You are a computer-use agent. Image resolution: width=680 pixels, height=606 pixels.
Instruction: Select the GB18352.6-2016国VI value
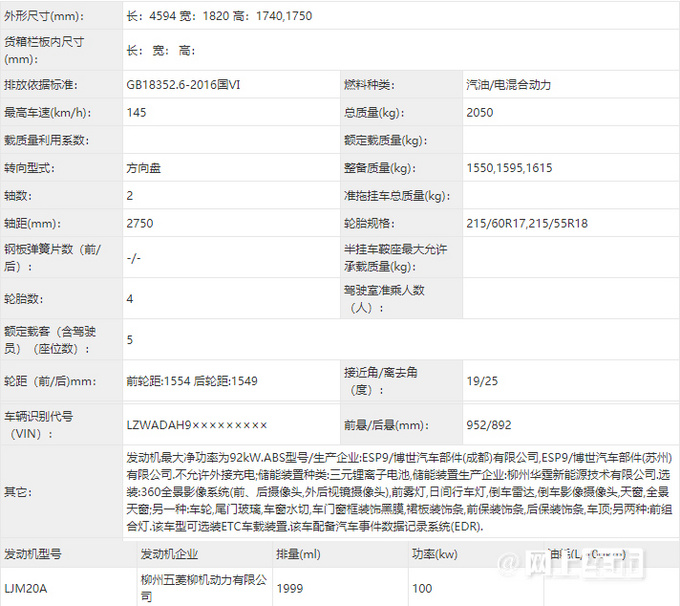tap(183, 85)
